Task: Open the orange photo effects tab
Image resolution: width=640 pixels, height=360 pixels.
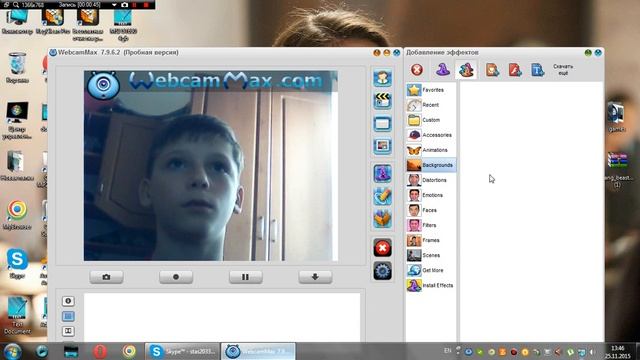Action: point(492,70)
